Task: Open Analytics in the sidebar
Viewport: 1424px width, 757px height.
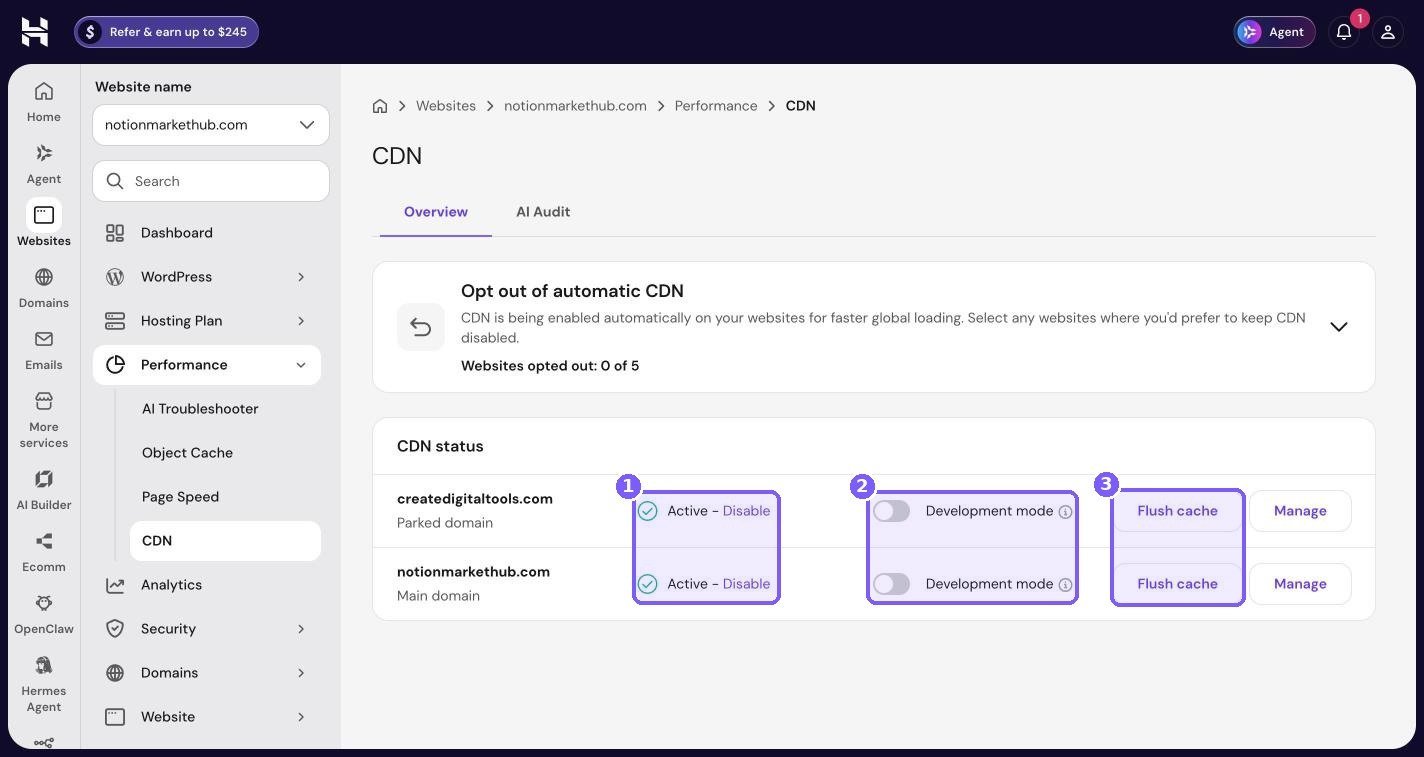Action: tap(207, 585)
